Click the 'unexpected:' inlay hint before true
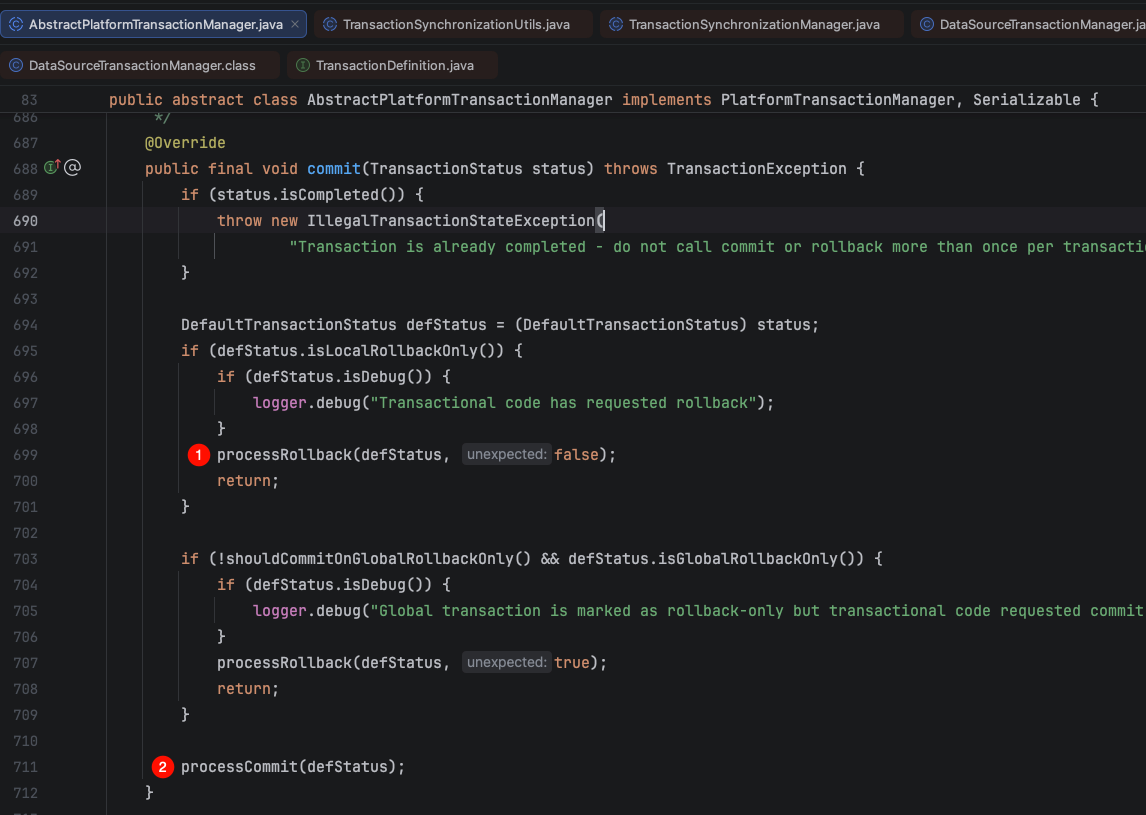The image size is (1146, 815). tap(506, 662)
